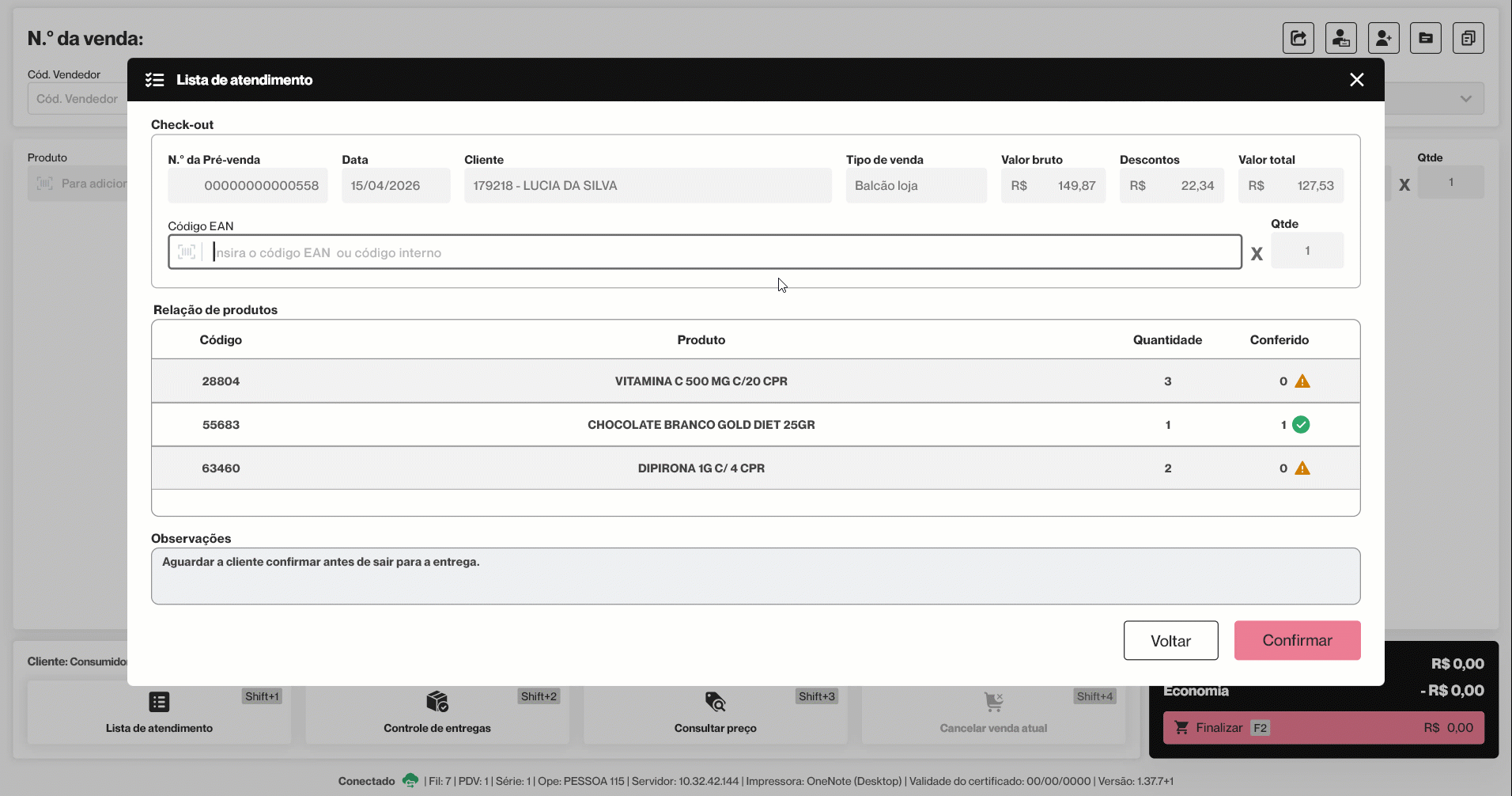
Task: Click the Finalizar F2 button
Action: click(1324, 728)
